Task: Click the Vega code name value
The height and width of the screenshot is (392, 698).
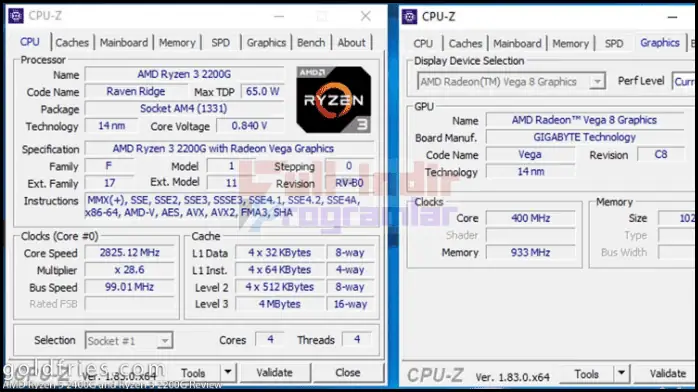Action: (x=530, y=154)
